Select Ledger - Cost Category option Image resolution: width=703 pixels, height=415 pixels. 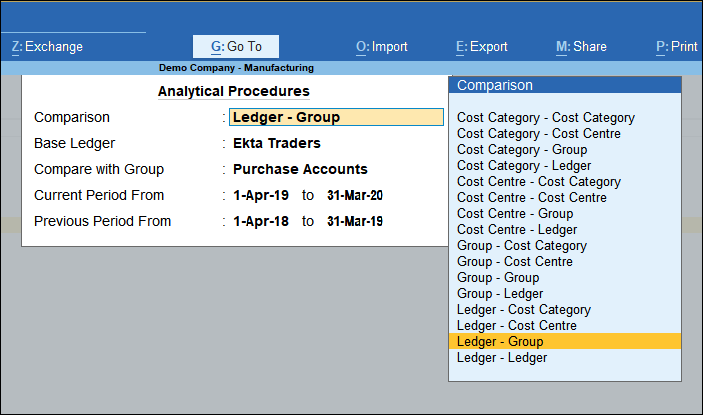pos(523,309)
